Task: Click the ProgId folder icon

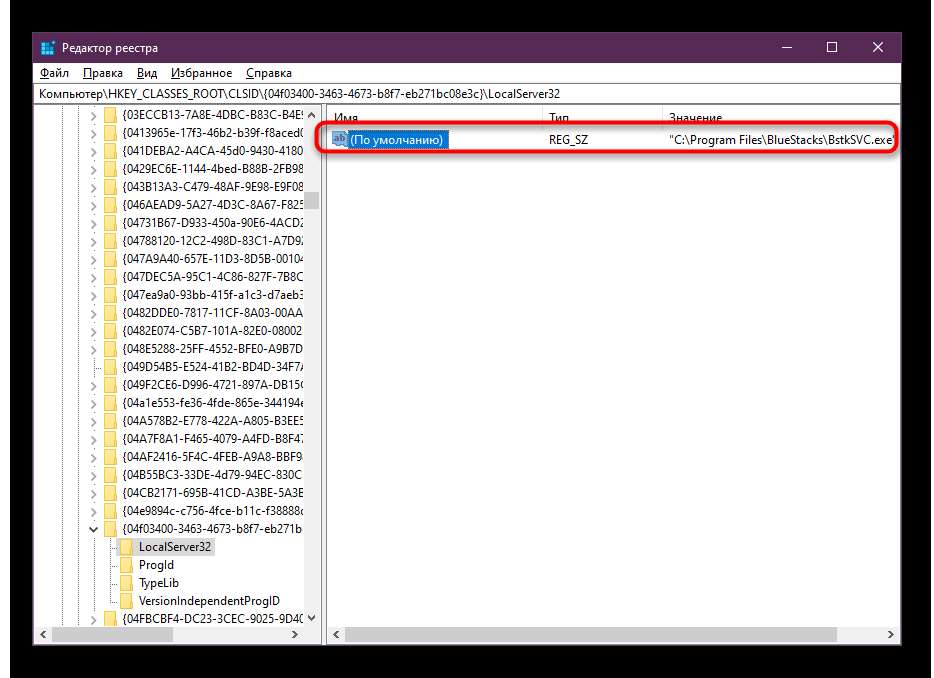Action: coord(126,565)
